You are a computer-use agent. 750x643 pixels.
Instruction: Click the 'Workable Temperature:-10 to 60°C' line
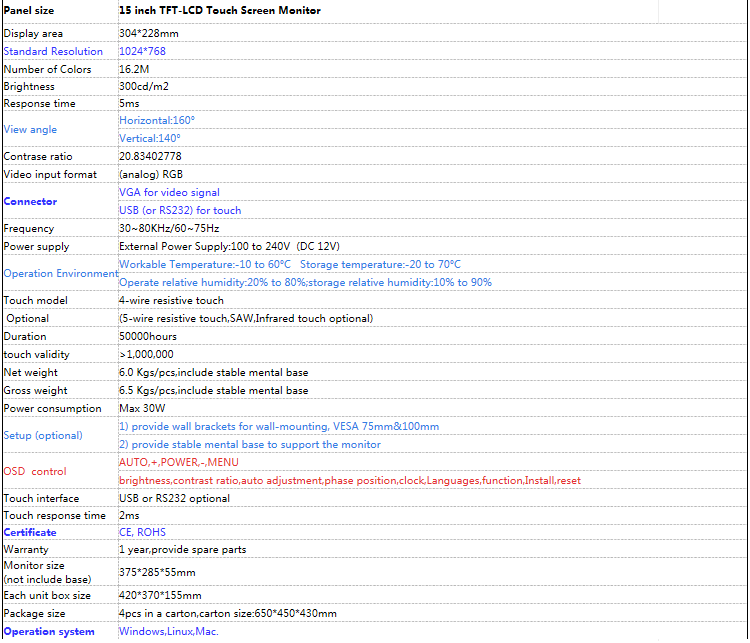(205, 265)
